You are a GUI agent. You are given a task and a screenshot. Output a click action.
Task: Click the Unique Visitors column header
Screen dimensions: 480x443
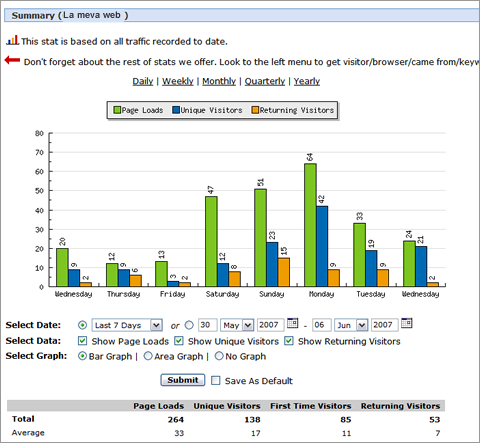coord(227,406)
